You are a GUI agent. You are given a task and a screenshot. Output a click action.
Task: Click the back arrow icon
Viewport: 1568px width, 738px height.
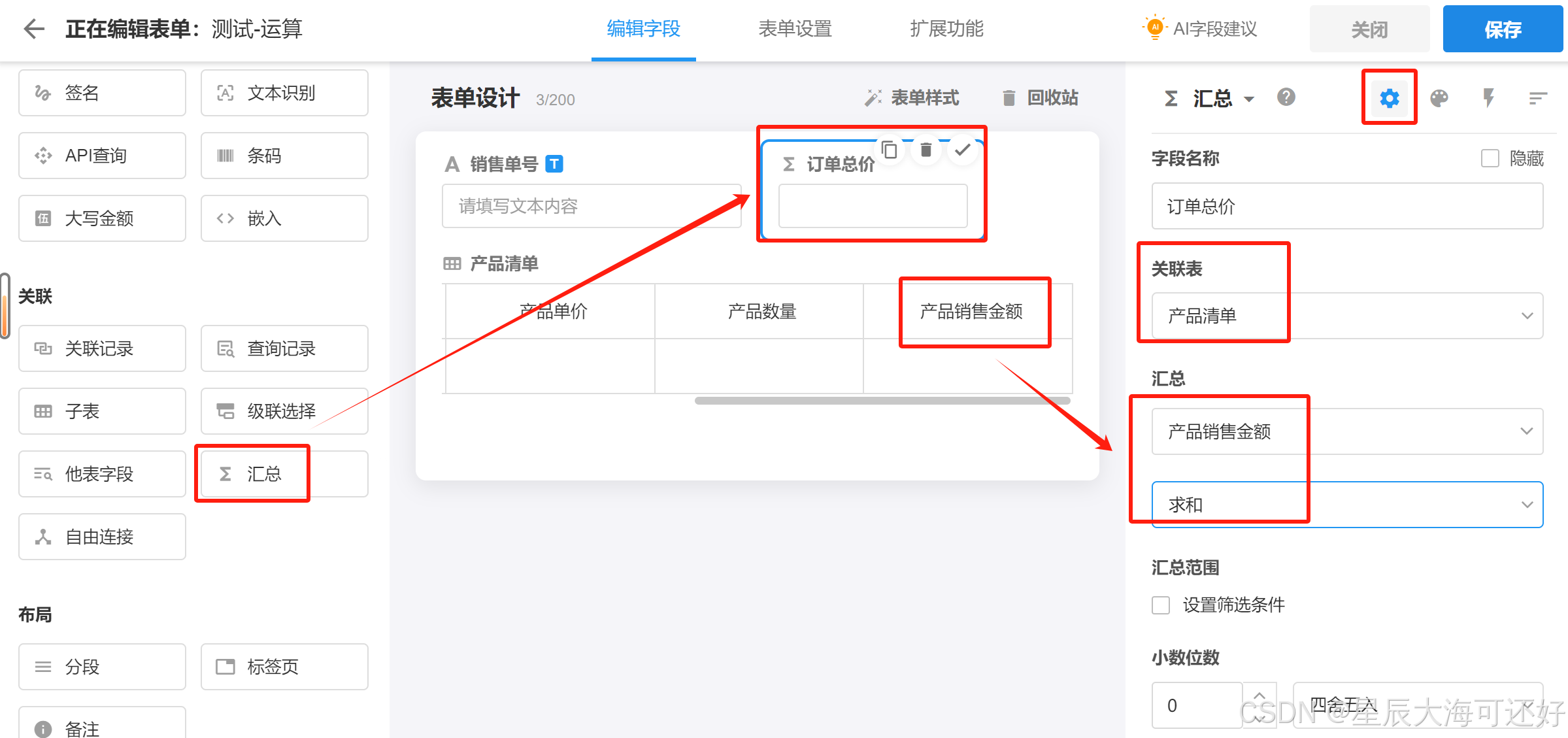pos(34,29)
